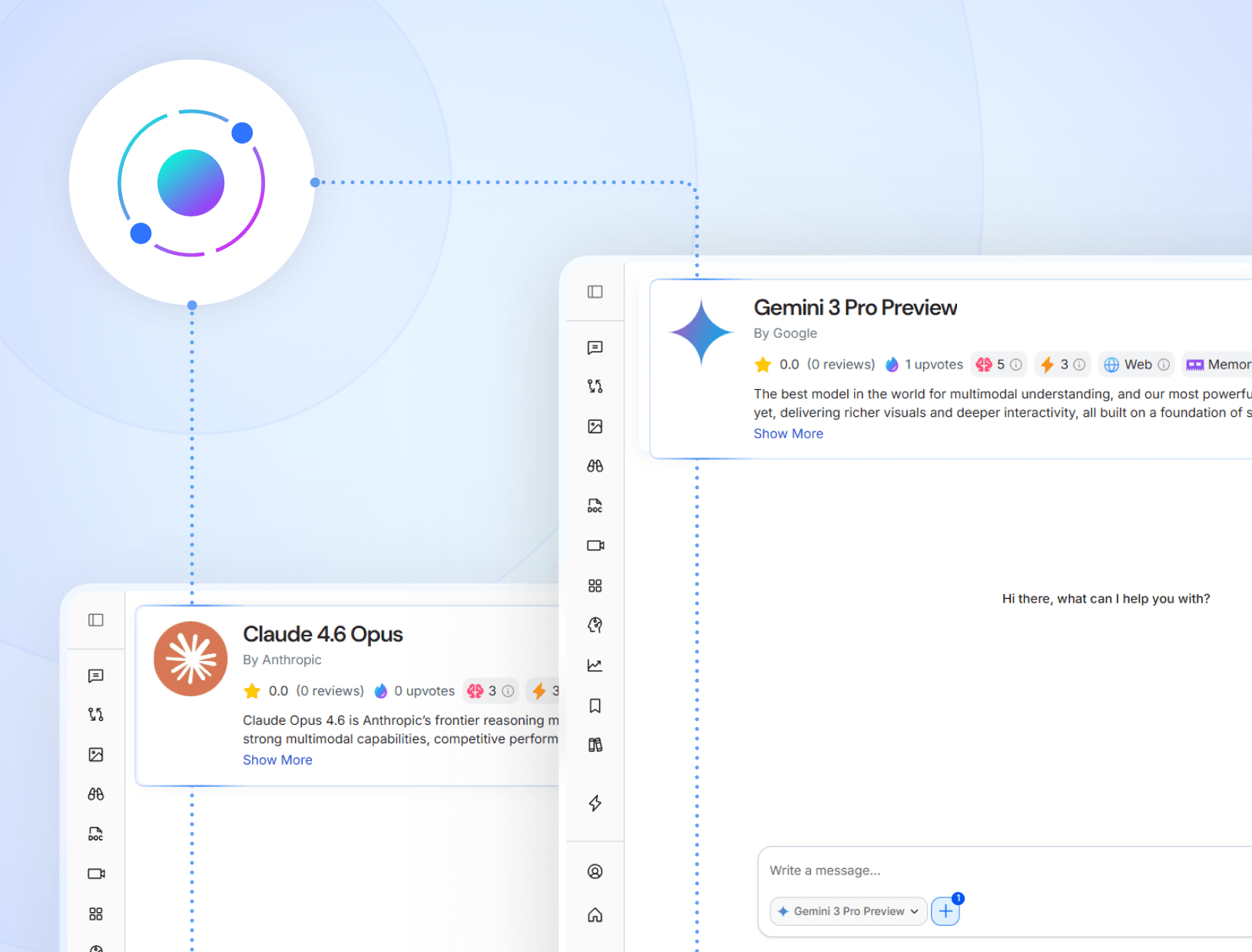1252x952 pixels.
Task: Toggle the sidebar collapse control
Action: 595,292
